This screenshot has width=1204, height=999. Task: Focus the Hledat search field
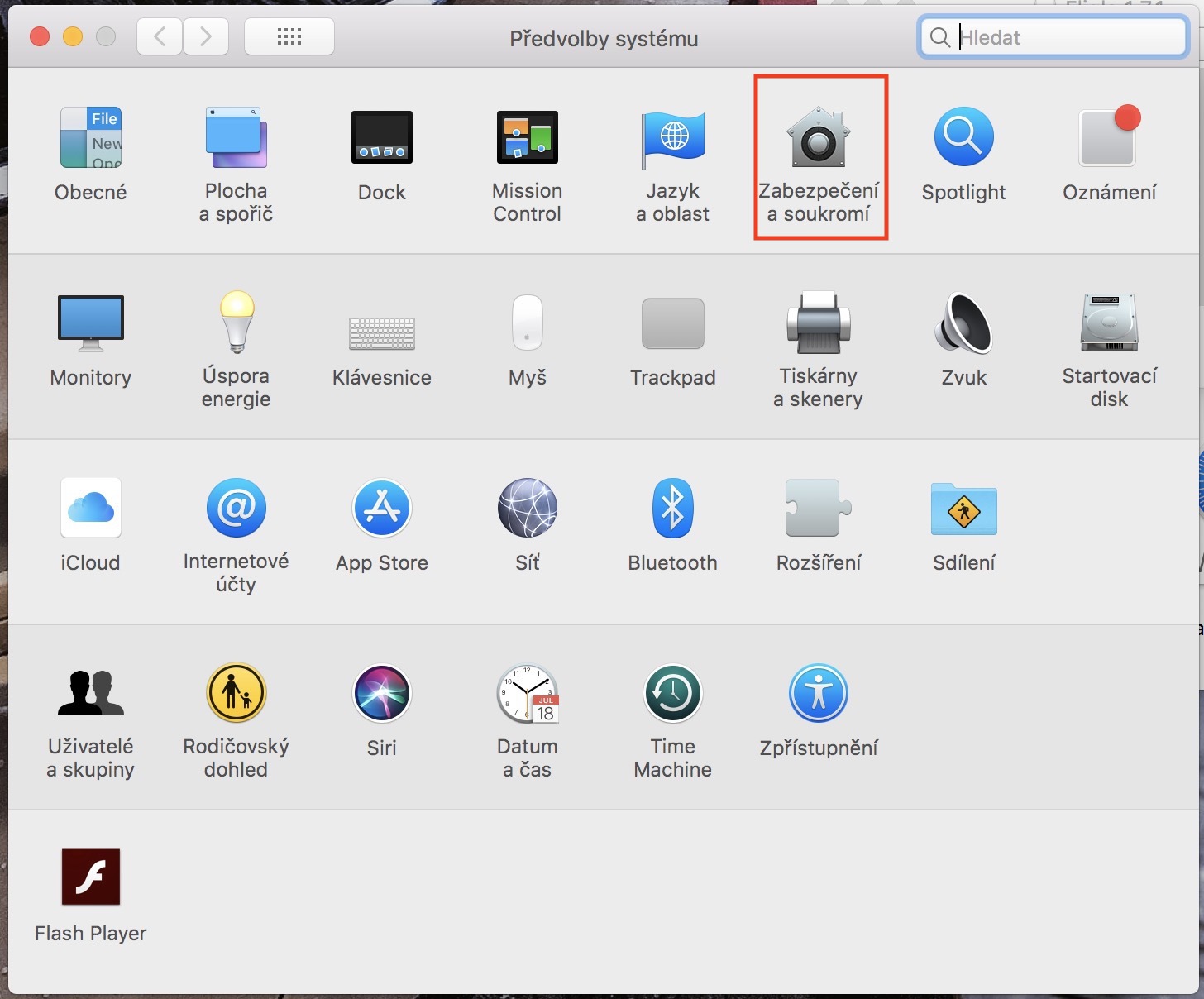click(x=1053, y=37)
